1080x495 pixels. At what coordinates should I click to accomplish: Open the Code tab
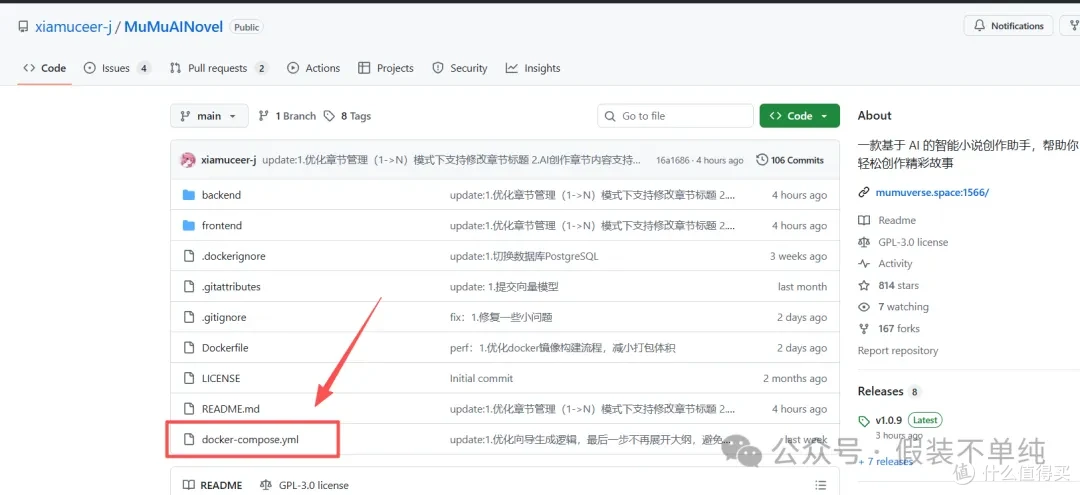[45, 68]
